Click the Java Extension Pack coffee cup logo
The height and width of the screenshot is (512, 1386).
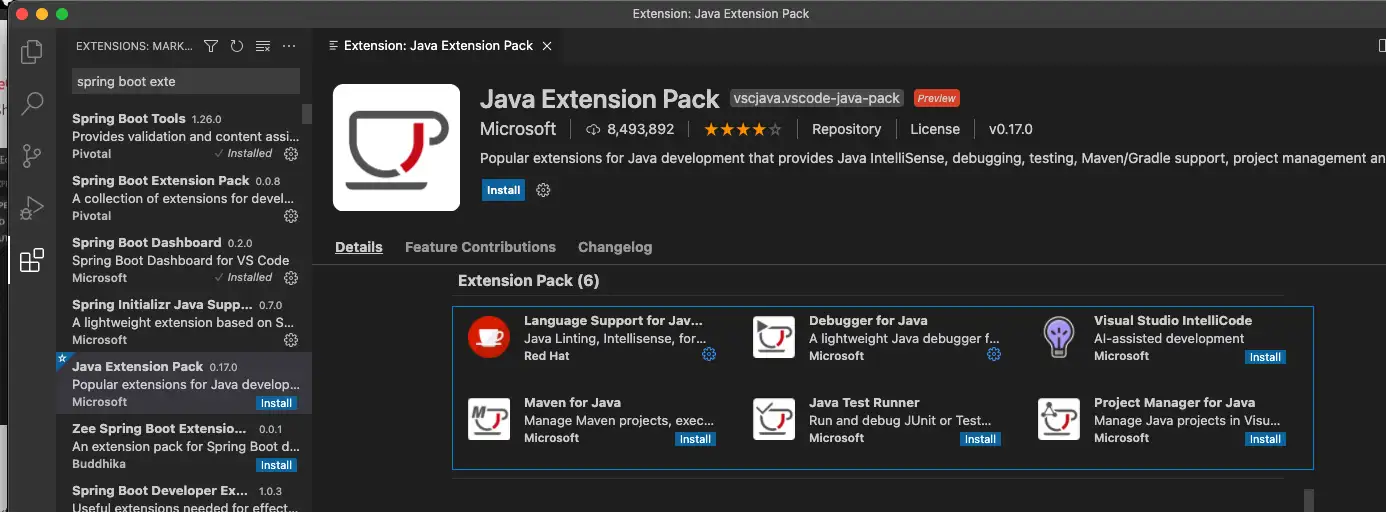[x=396, y=147]
